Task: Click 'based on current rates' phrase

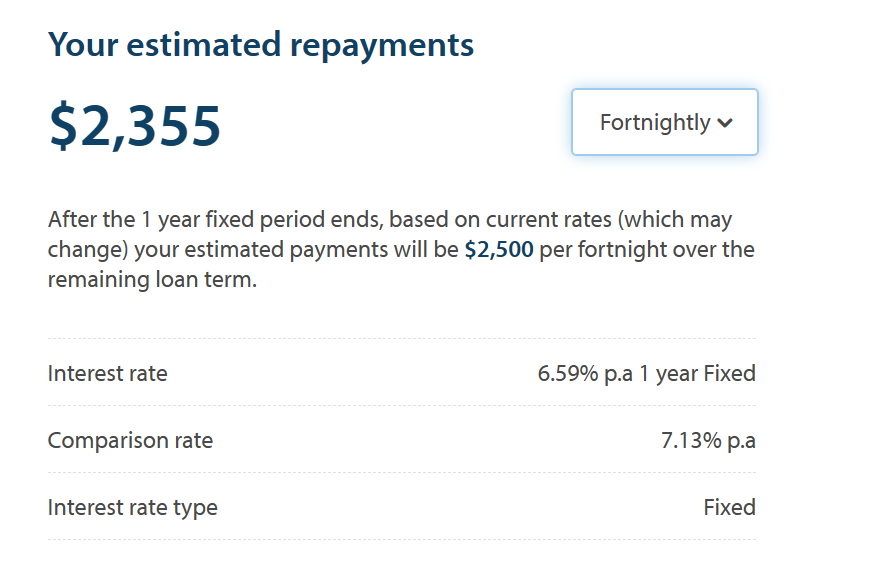Action: point(501,219)
